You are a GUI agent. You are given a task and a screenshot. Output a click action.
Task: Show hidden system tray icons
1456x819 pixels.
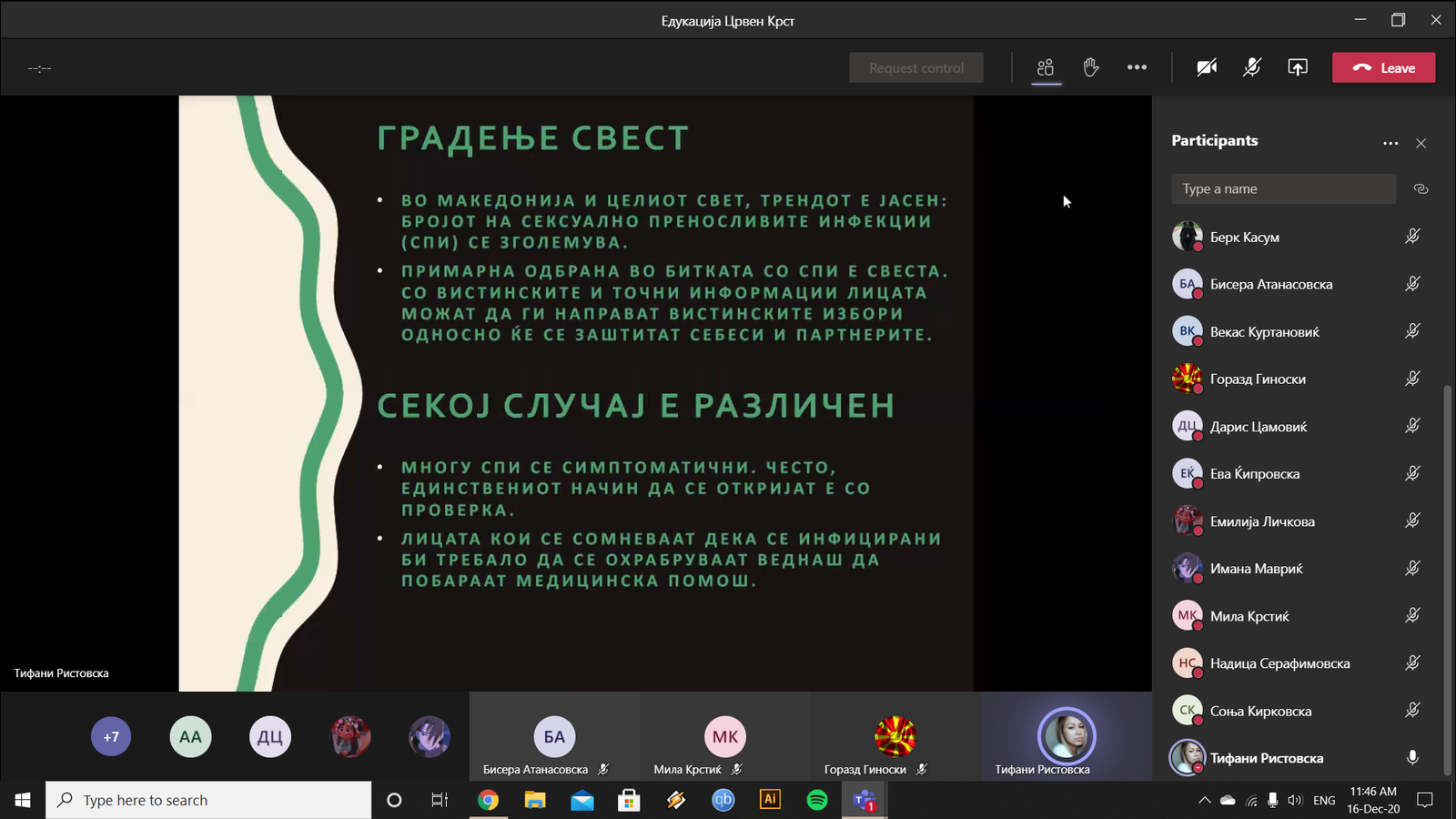pos(1204,801)
